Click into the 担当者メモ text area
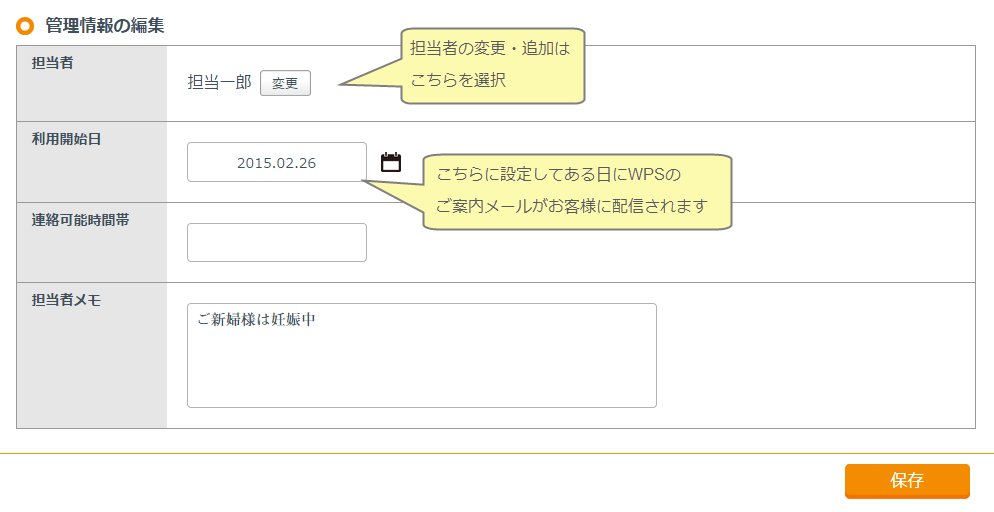This screenshot has height=512, width=994. (x=421, y=355)
